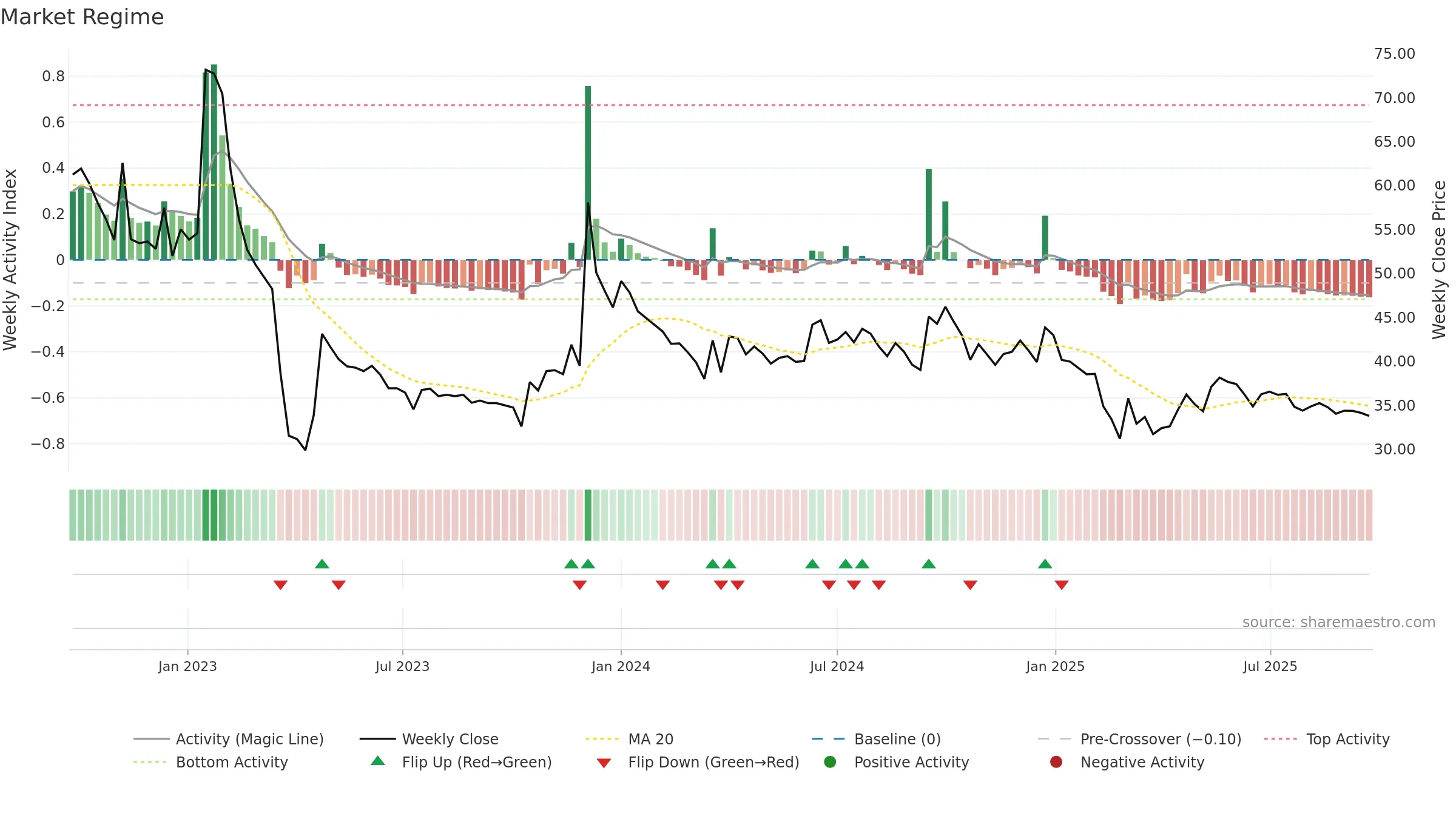Select the Jan 2024 x-axis label
1456x819 pixels.
pos(621,666)
